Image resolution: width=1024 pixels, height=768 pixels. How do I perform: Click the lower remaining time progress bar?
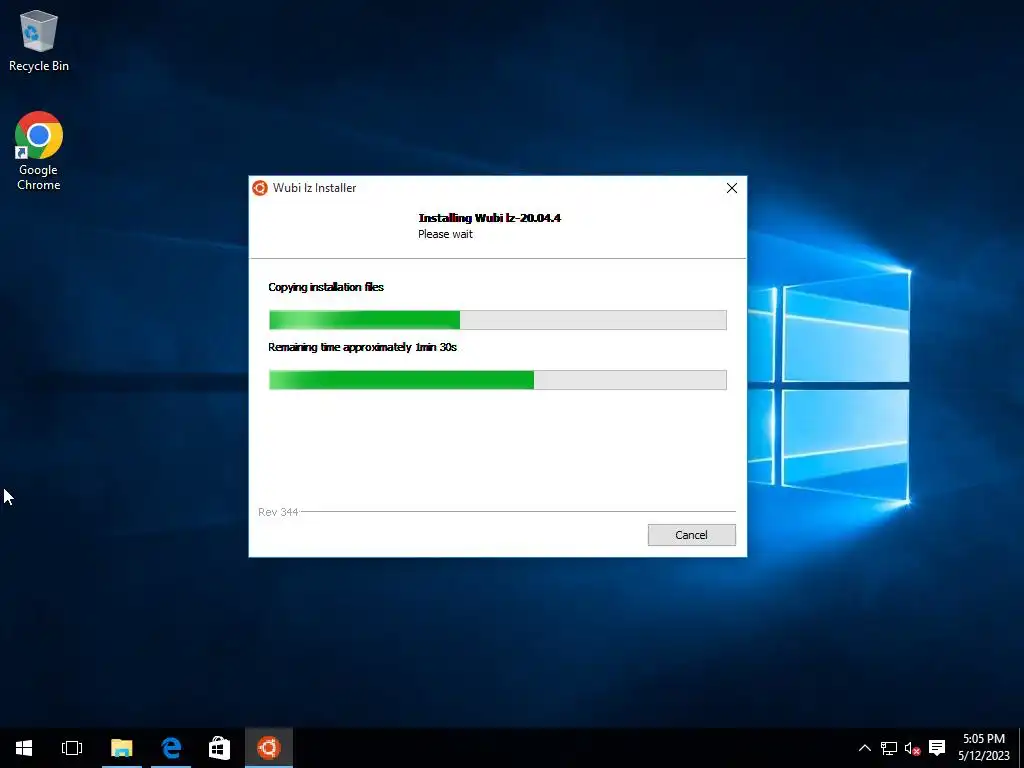498,380
